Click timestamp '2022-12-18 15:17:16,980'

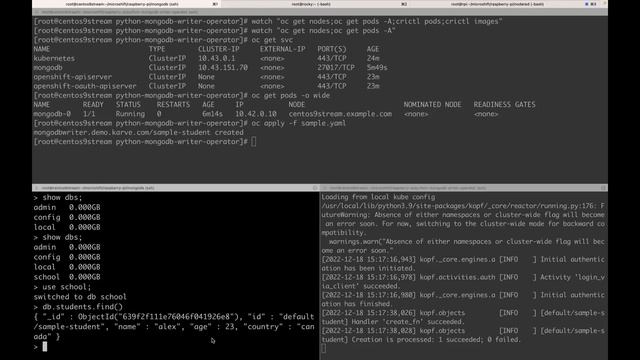coord(370,295)
